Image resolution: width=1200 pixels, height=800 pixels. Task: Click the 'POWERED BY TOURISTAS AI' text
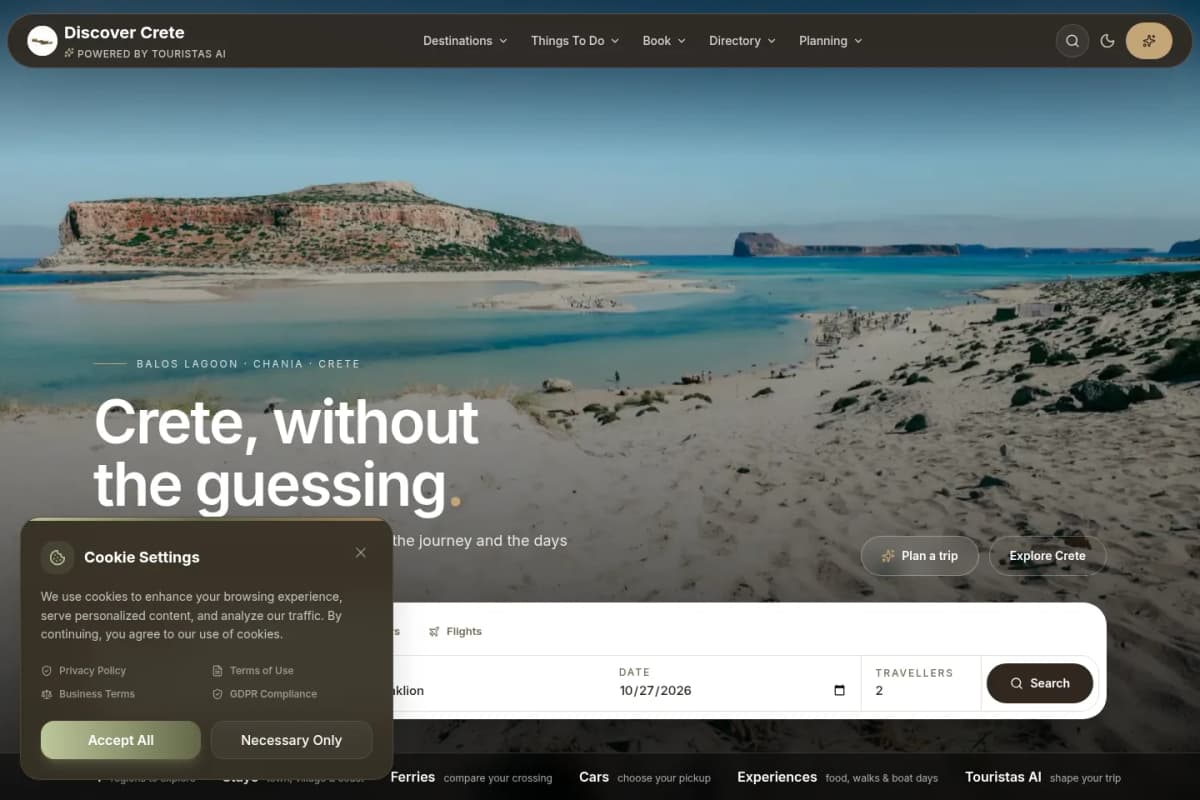(151, 54)
